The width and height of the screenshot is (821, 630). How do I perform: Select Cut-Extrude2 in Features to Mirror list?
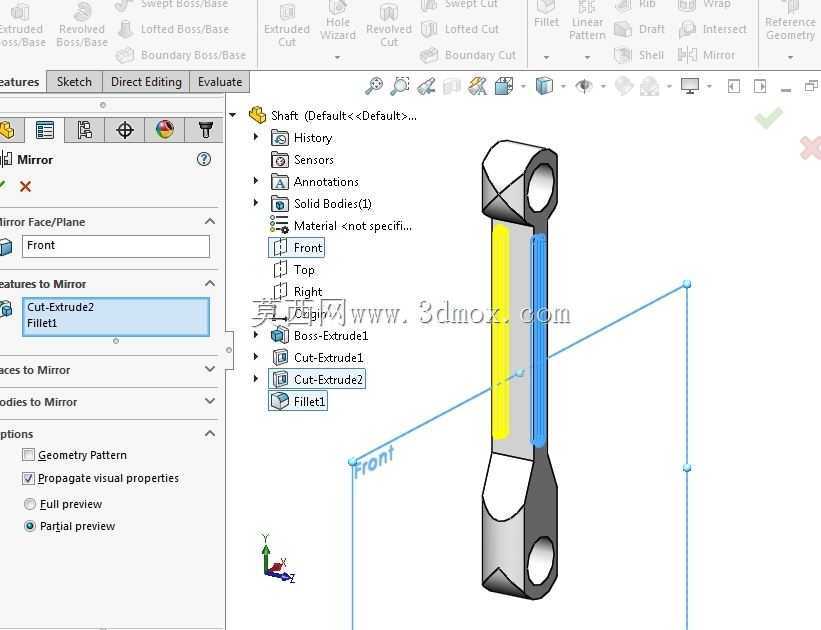coord(60,307)
